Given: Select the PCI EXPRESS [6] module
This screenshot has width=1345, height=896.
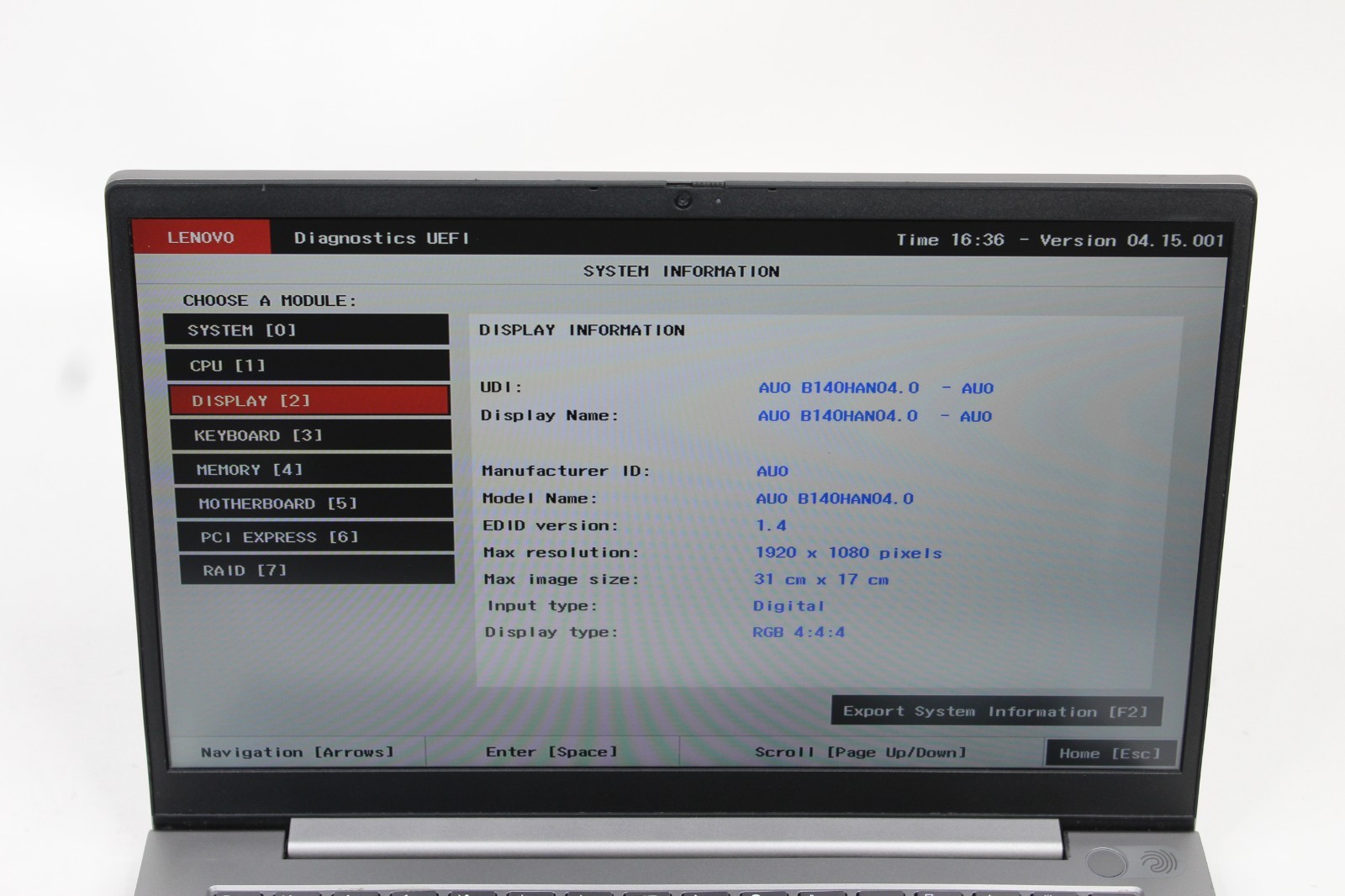Looking at the screenshot, I should (316, 536).
